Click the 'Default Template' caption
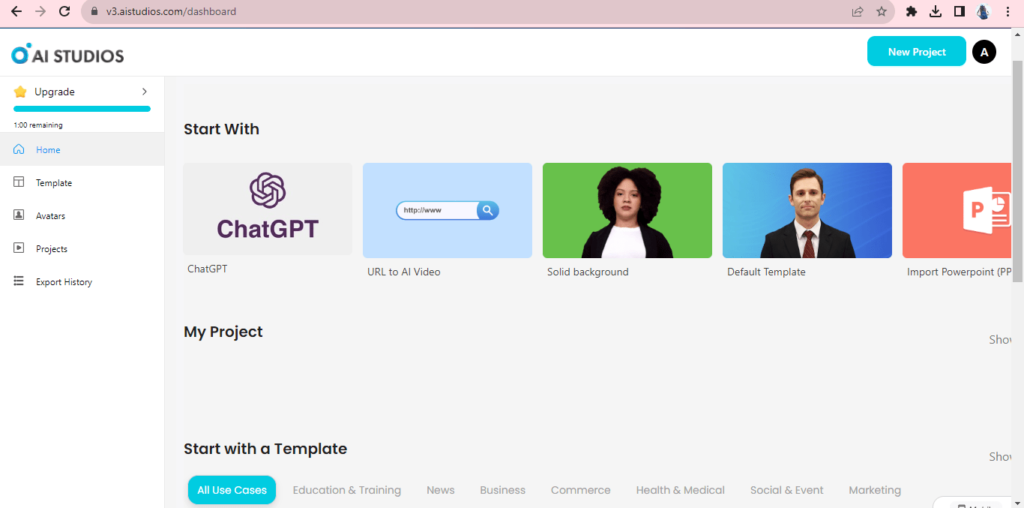Image resolution: width=1024 pixels, height=508 pixels. (766, 272)
